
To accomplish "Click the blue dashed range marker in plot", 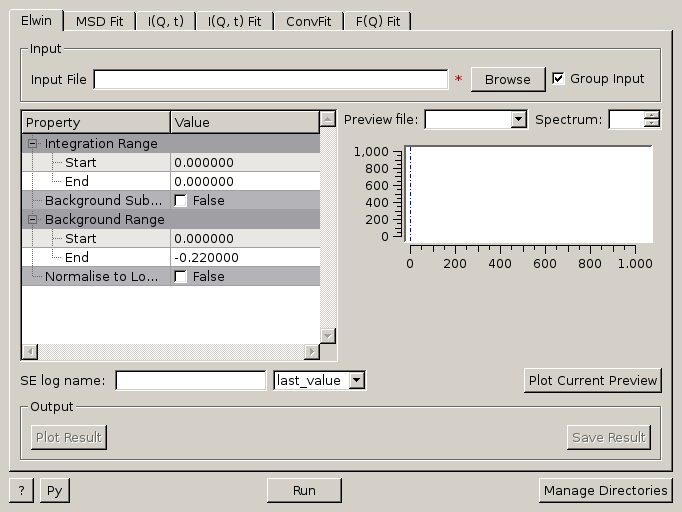I will (x=410, y=195).
